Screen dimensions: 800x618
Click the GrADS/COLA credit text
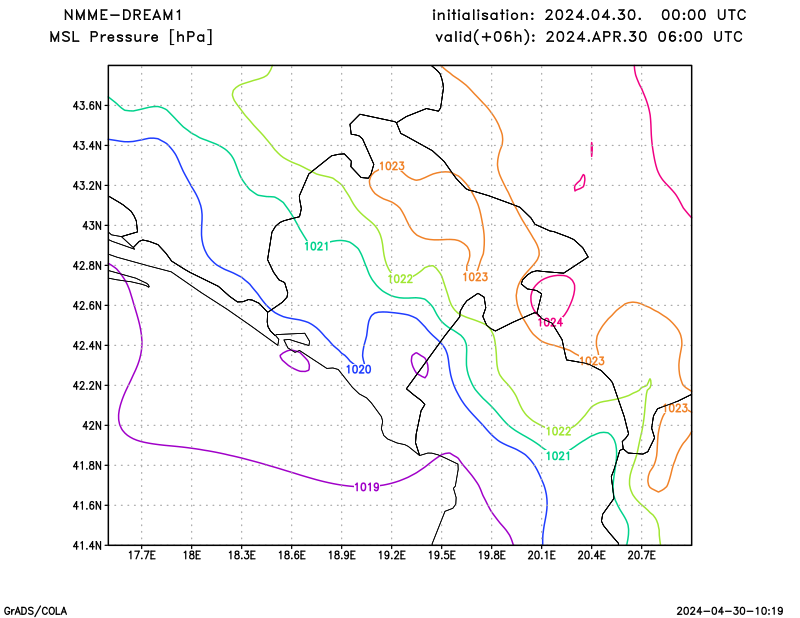tap(35, 611)
